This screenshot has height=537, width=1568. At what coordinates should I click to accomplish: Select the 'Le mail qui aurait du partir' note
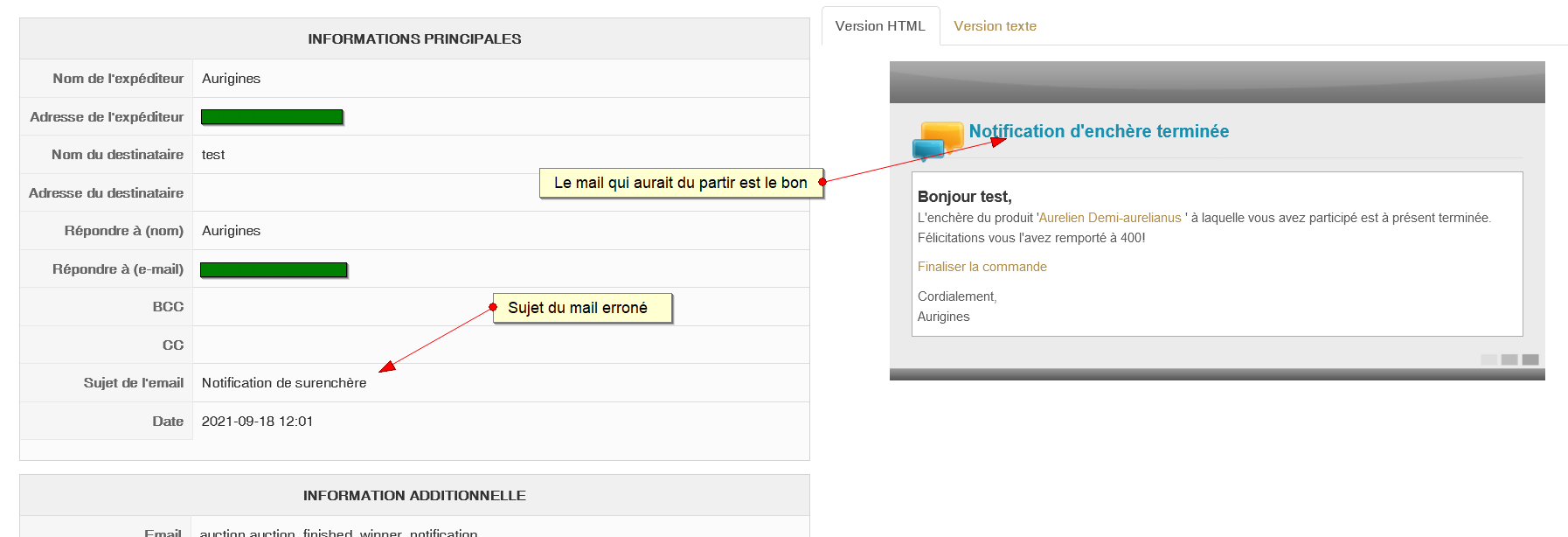(682, 183)
